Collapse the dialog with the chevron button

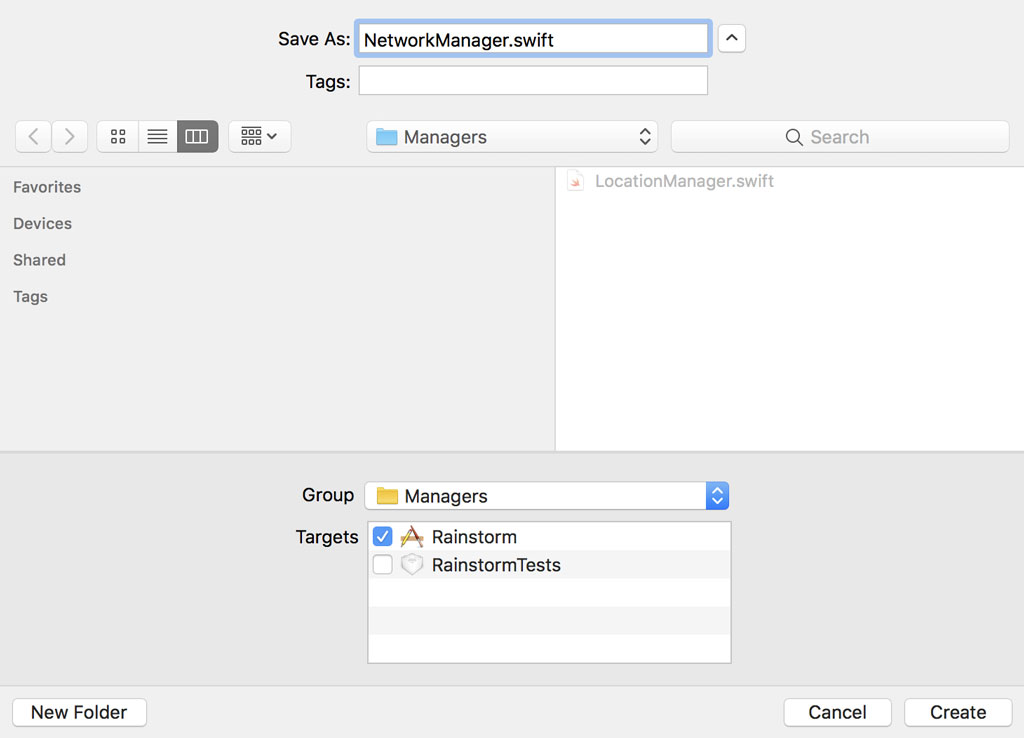(x=731, y=38)
